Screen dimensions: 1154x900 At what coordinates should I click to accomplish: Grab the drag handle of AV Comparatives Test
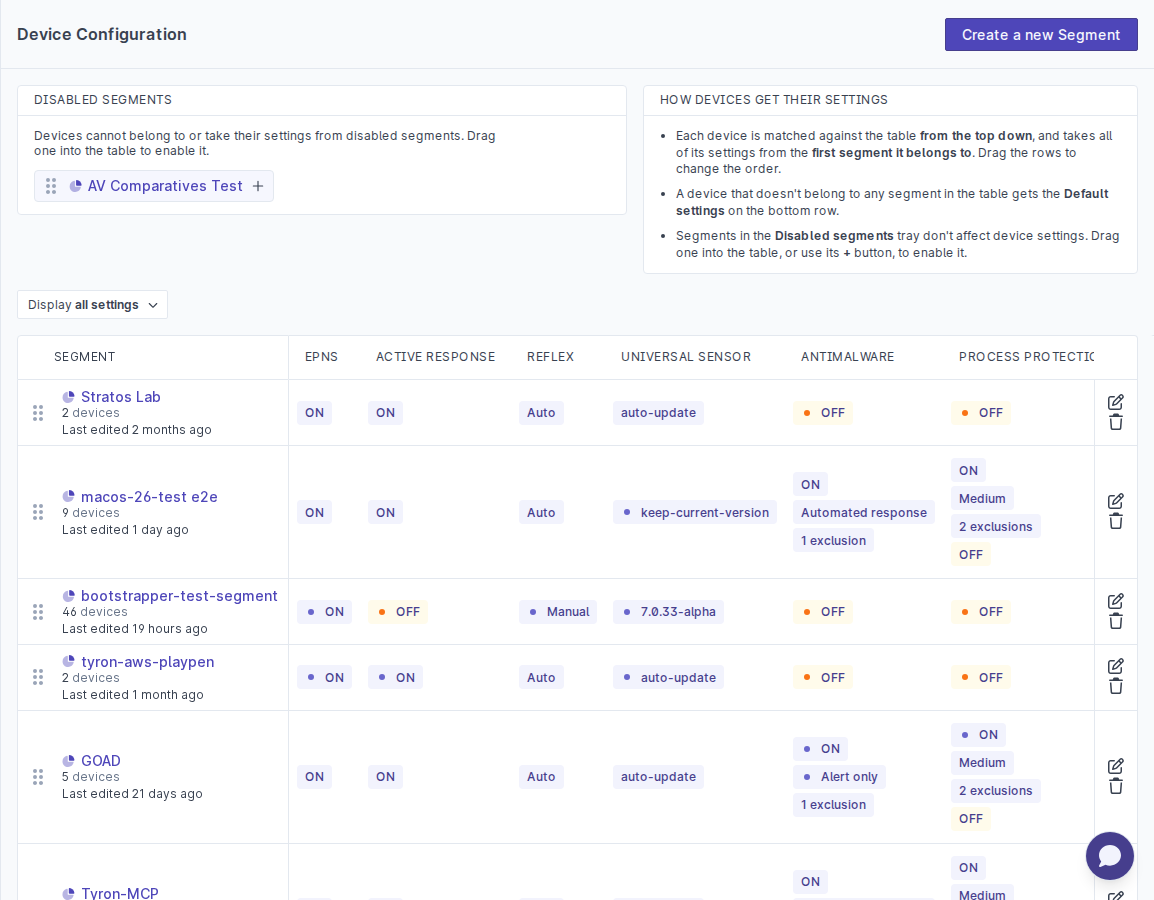coord(51,186)
